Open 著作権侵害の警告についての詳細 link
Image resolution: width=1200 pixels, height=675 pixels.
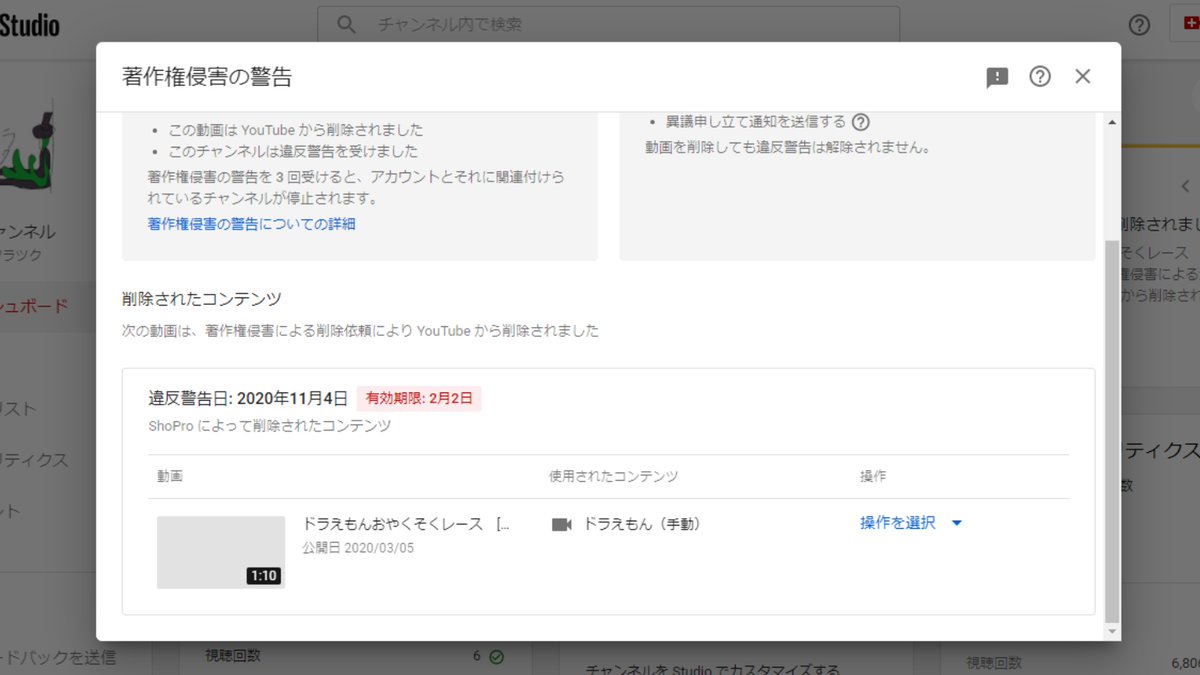[251, 224]
